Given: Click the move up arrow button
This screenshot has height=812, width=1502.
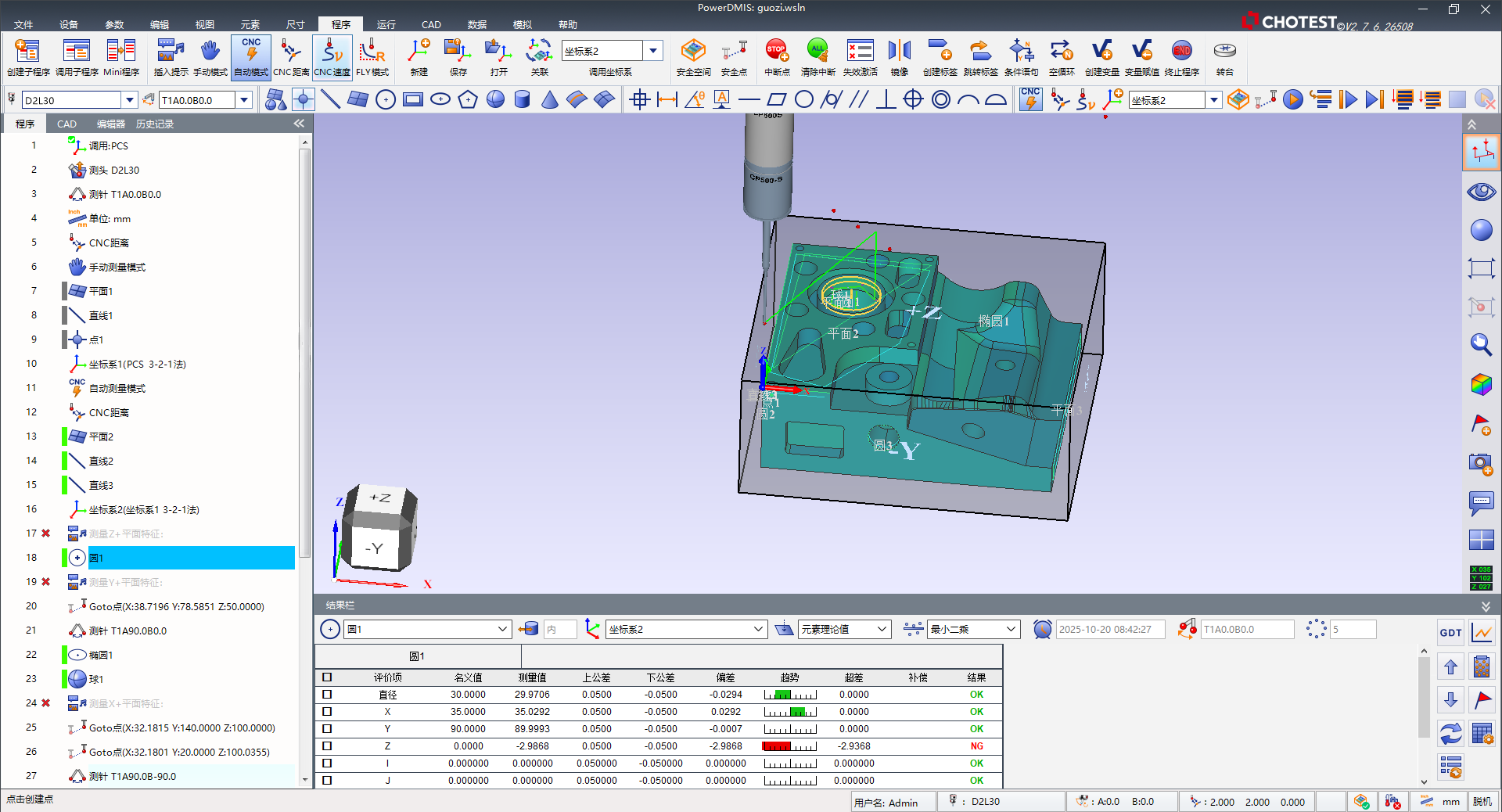Looking at the screenshot, I should (x=1450, y=667).
